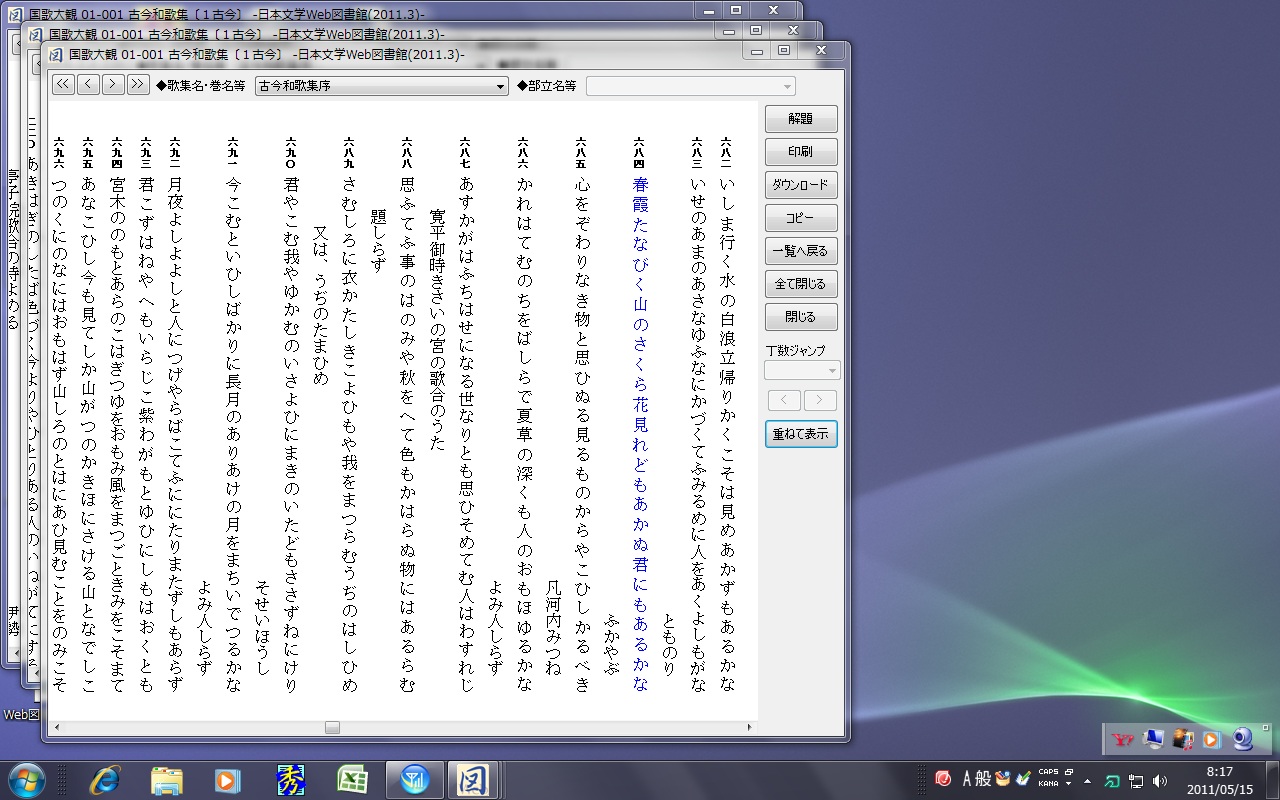Viewport: 1280px width, 800px height.
Task: Click the antenna app taskbar icon
Action: pos(414,780)
